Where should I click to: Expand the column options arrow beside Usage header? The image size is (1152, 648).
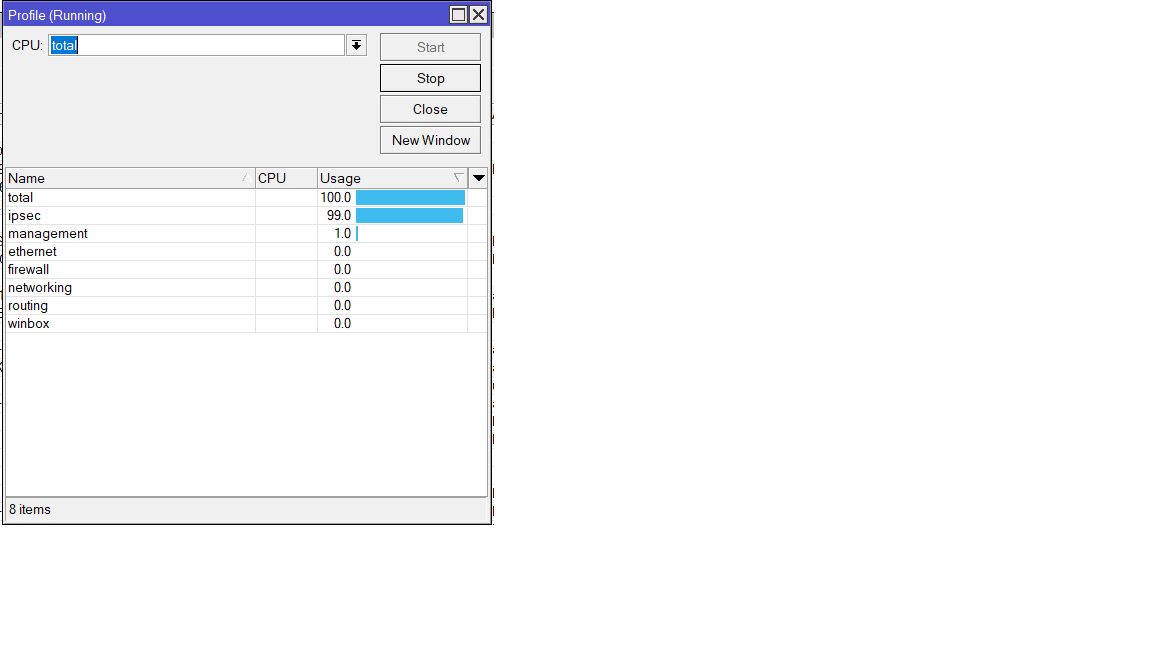pos(478,177)
